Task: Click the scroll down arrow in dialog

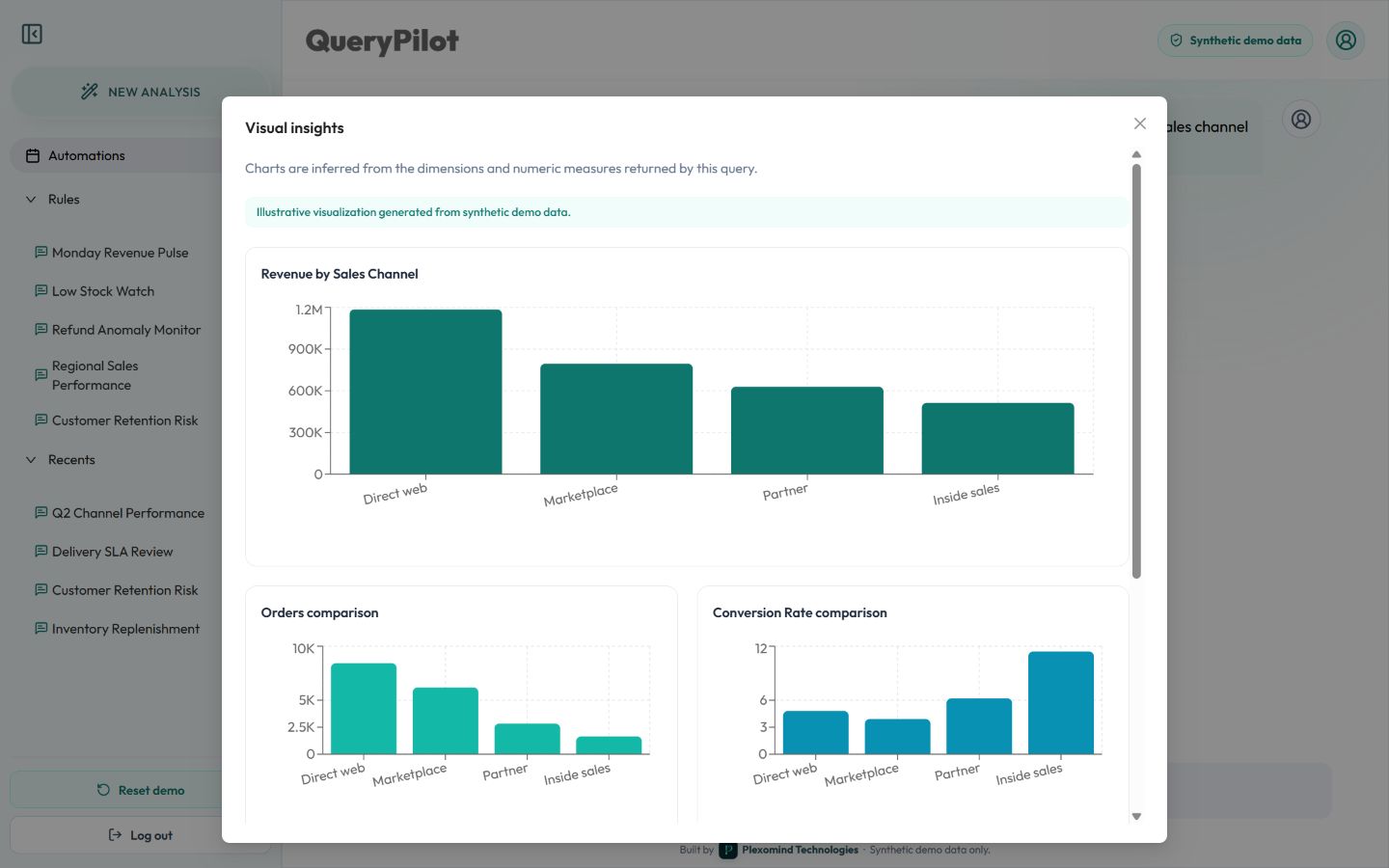Action: tap(1136, 816)
